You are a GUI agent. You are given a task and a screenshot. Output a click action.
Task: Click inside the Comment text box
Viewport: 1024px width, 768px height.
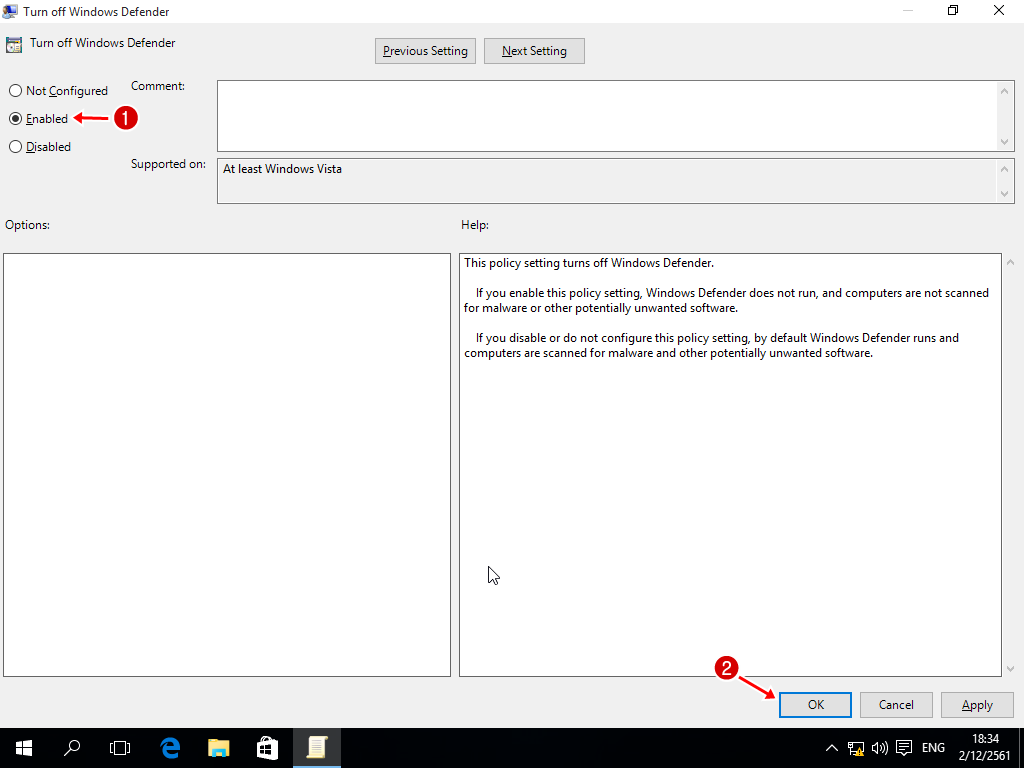click(606, 116)
